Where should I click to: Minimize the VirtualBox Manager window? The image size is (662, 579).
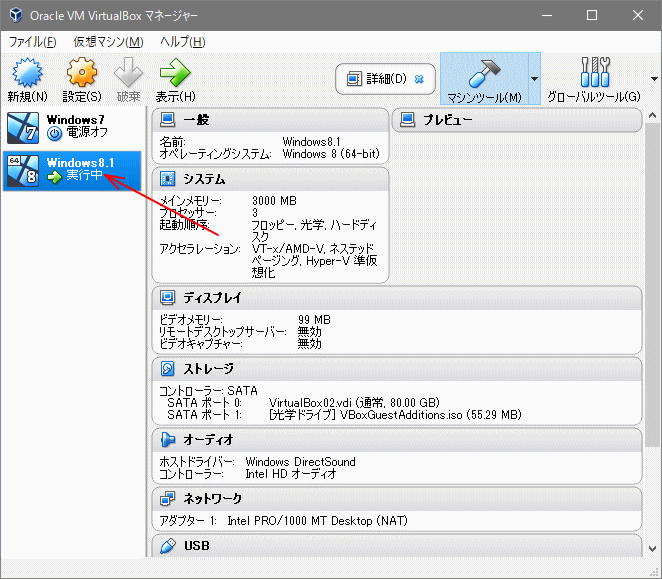tap(547, 15)
